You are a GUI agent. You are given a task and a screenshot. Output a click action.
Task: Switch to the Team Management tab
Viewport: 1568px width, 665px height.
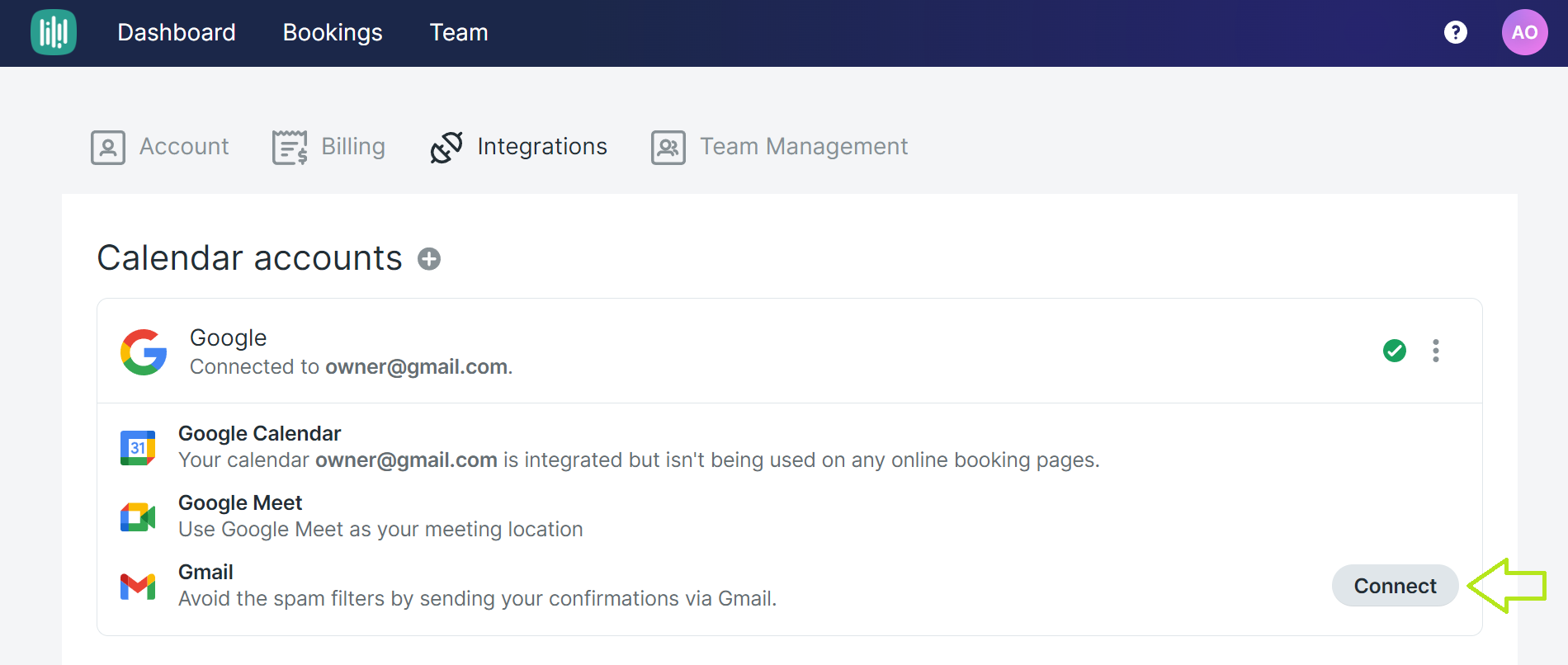[779, 148]
